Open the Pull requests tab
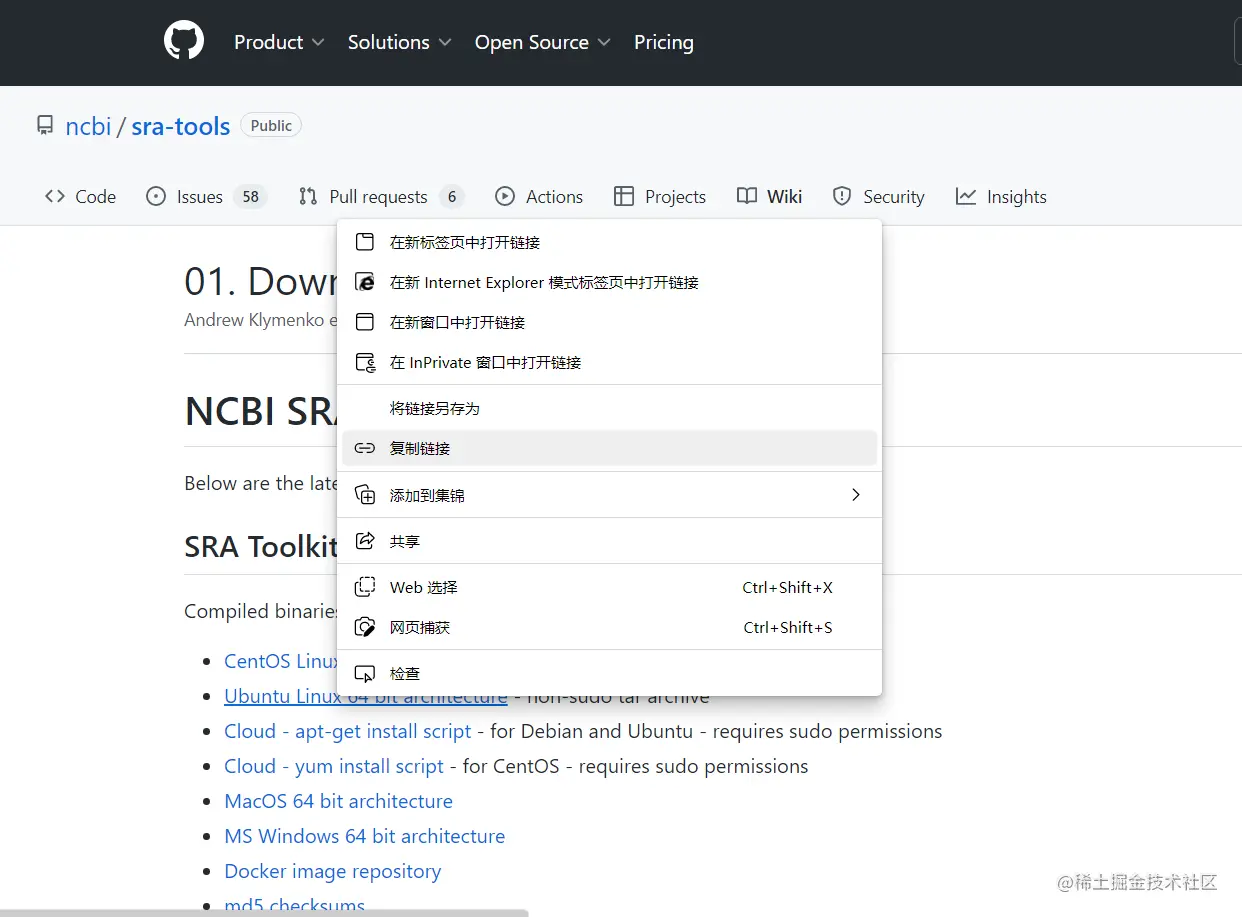 (x=381, y=196)
